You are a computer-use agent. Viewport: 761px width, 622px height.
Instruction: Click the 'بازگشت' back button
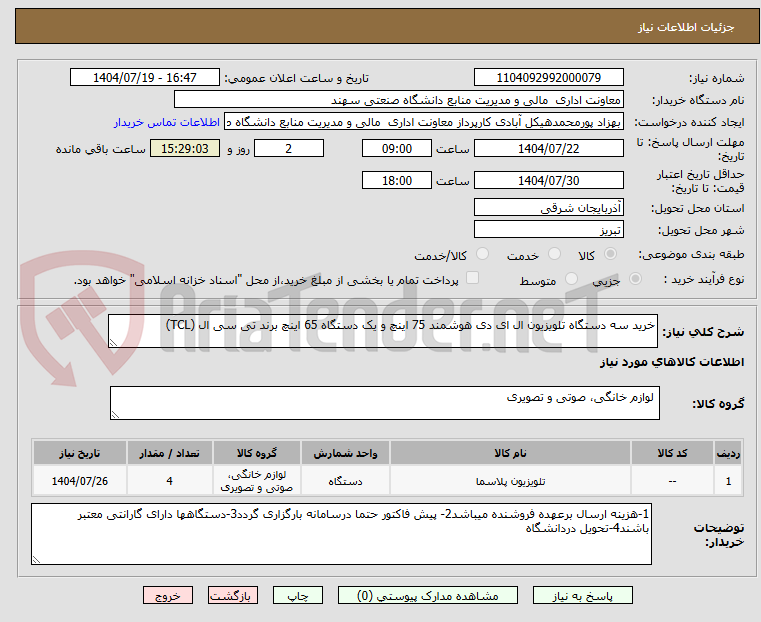click(233, 595)
